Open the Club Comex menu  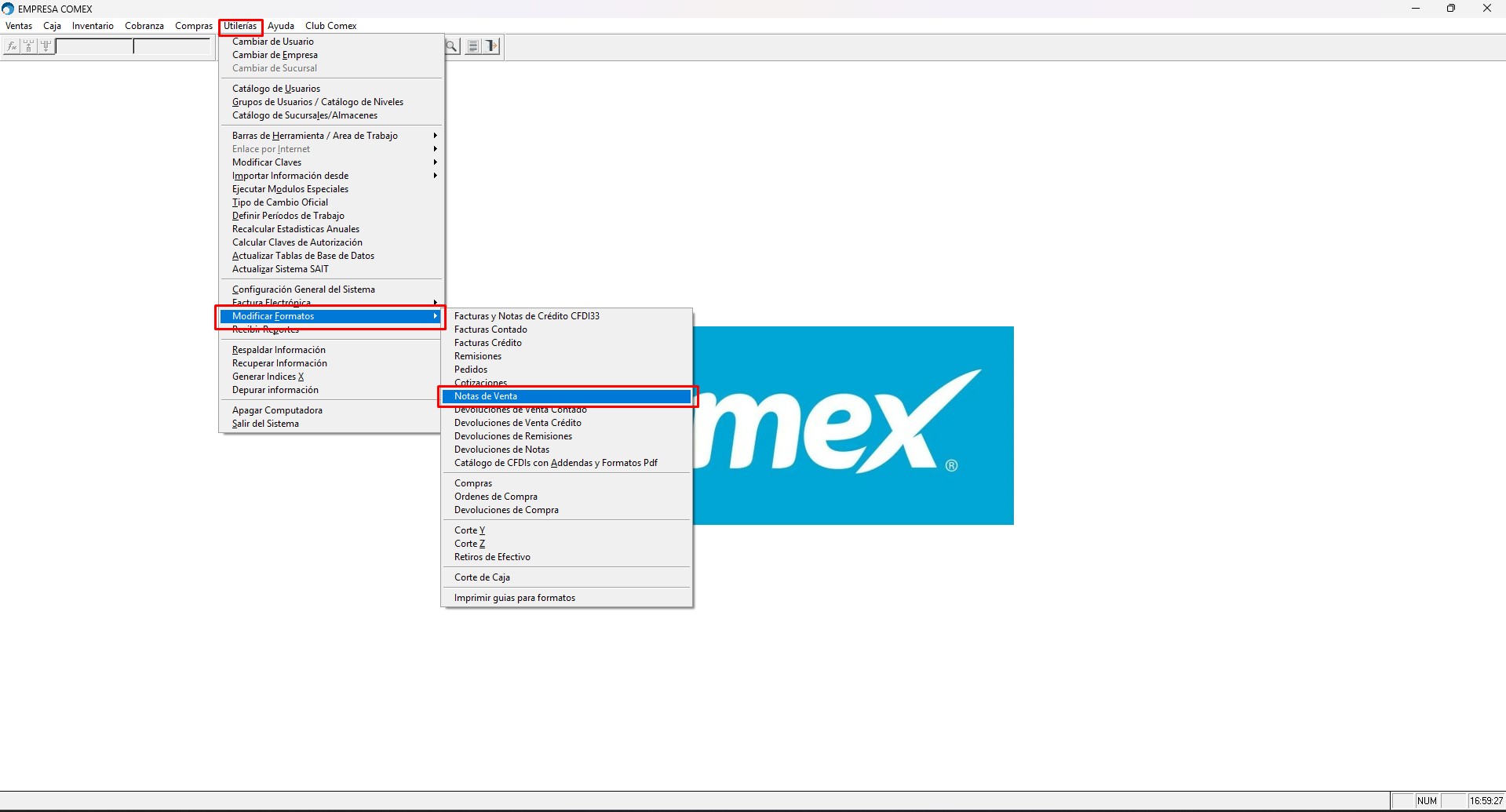(331, 26)
